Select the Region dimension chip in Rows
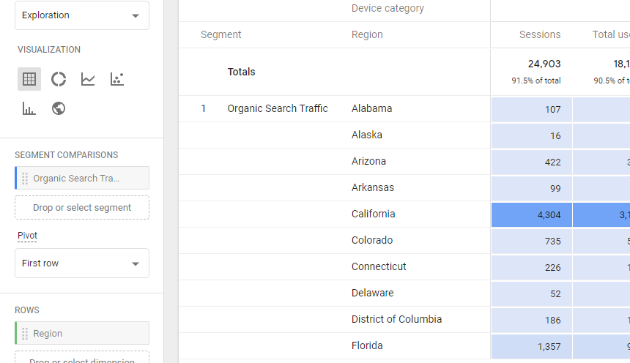 [x=82, y=333]
